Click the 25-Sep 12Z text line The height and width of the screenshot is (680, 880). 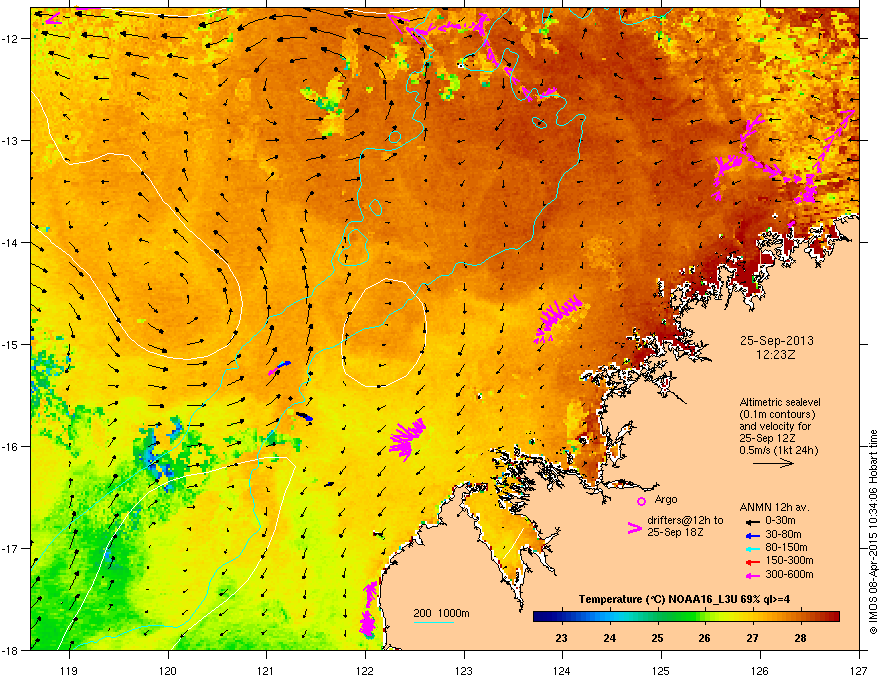[x=767, y=438]
